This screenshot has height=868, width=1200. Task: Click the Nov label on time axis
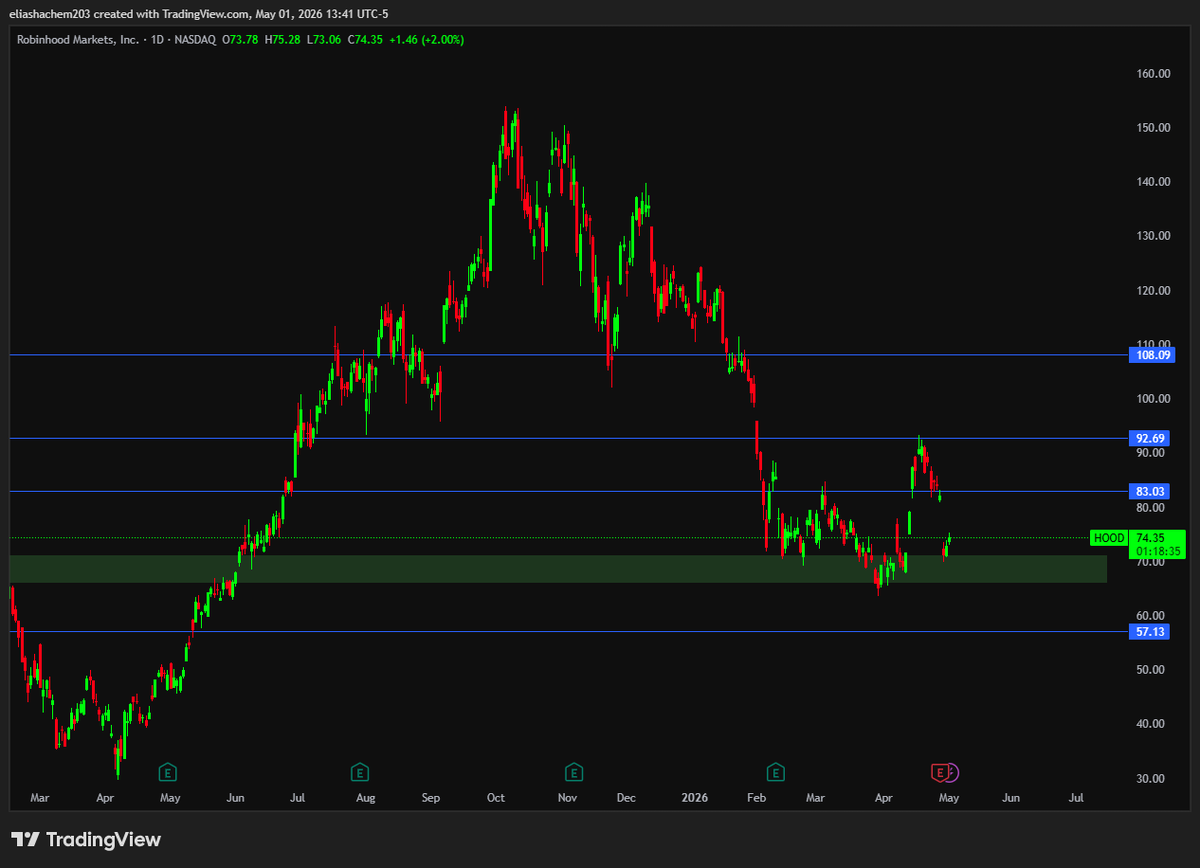click(567, 798)
